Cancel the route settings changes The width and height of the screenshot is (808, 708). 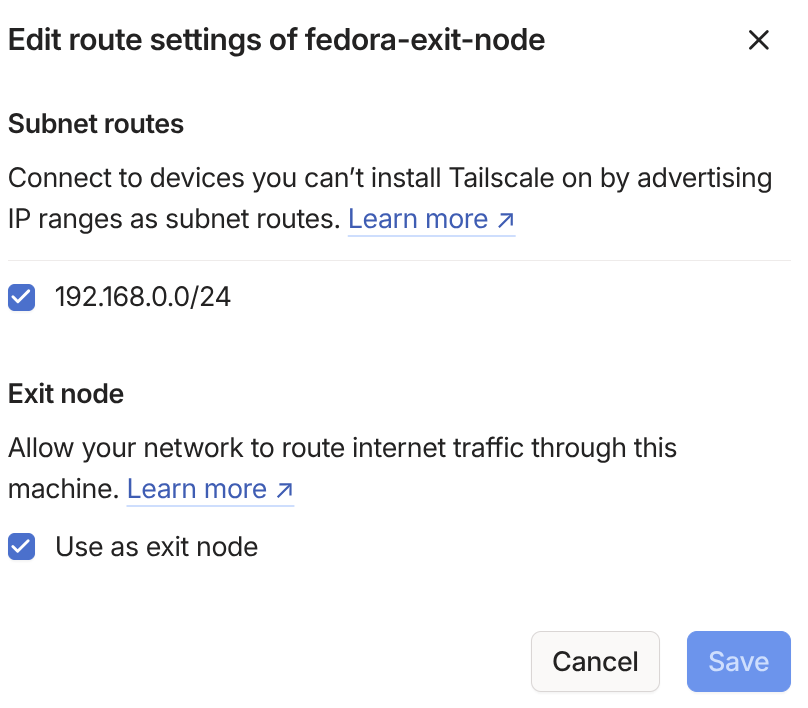[595, 661]
